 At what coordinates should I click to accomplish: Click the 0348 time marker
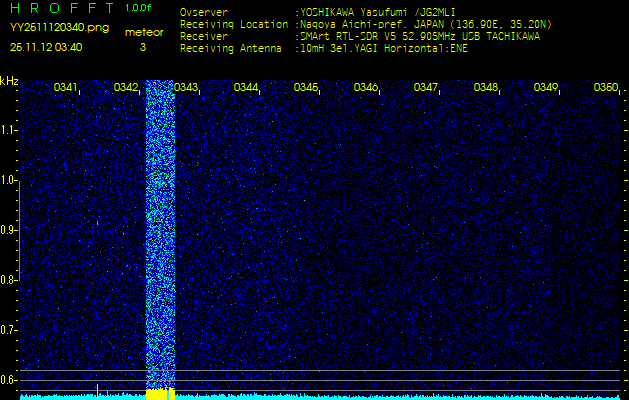pos(485,87)
